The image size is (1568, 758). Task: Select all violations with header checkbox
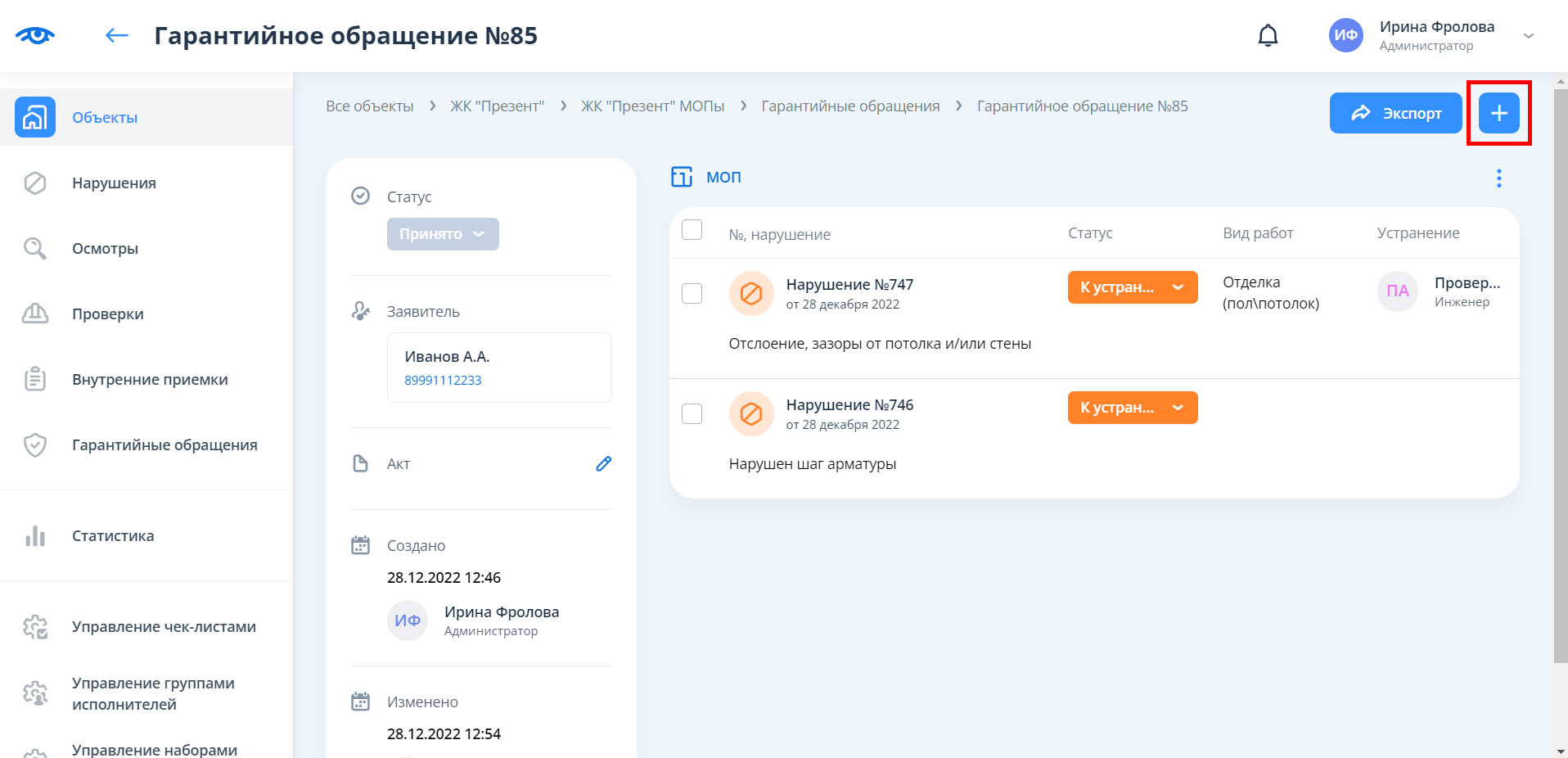coord(692,230)
